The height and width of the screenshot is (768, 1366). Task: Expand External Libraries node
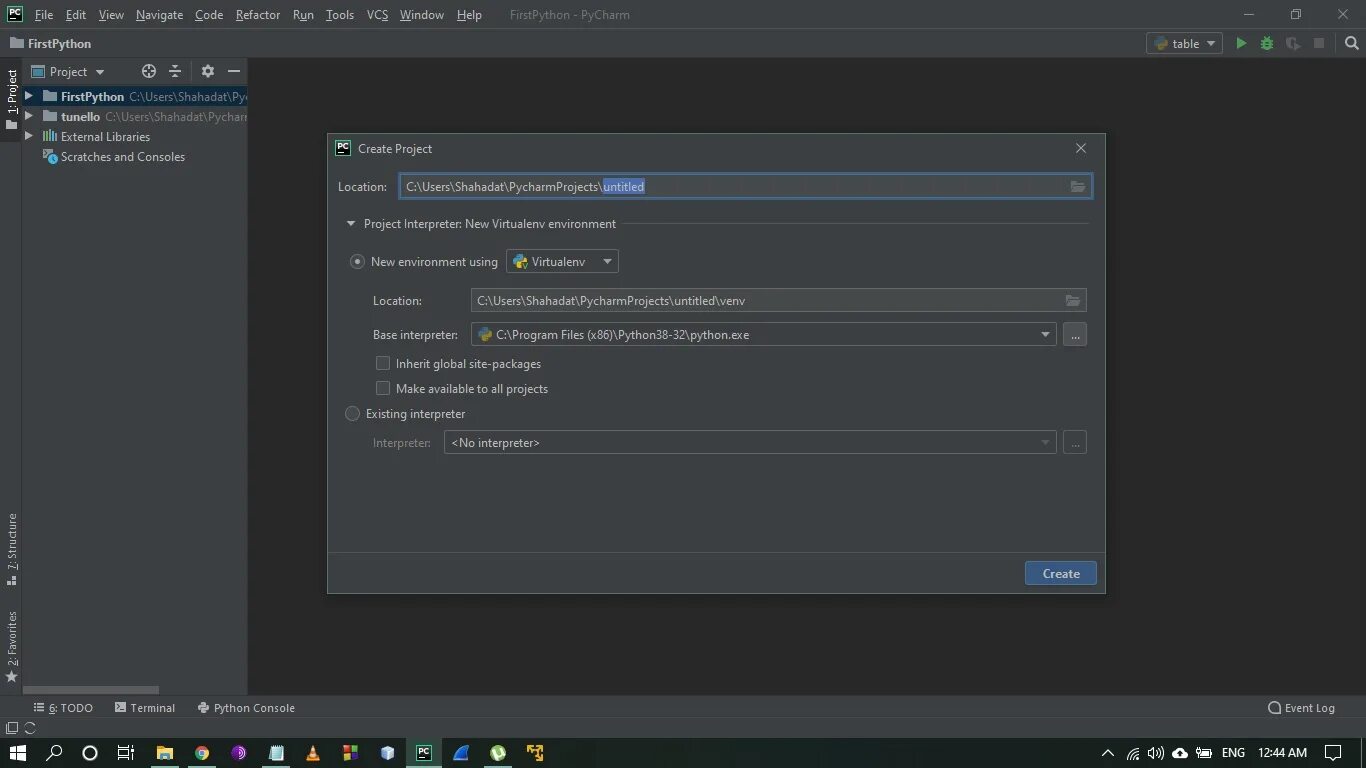pos(29,136)
